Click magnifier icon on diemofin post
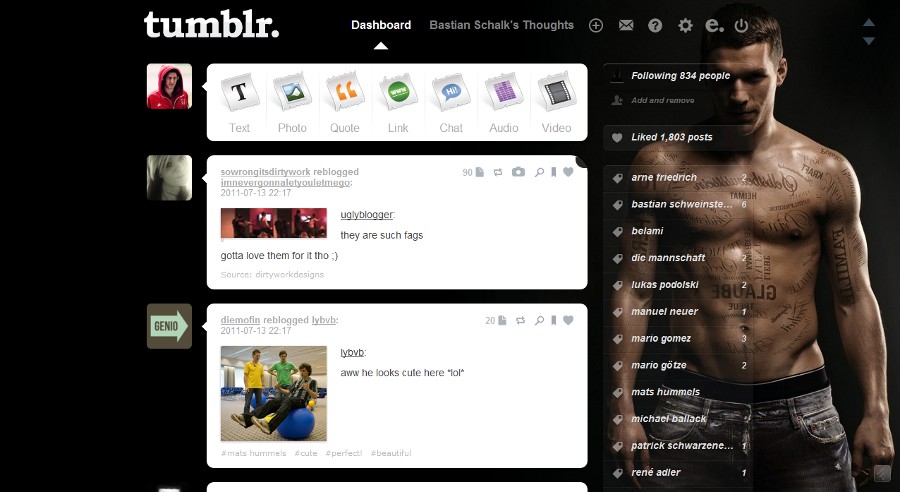 [539, 320]
